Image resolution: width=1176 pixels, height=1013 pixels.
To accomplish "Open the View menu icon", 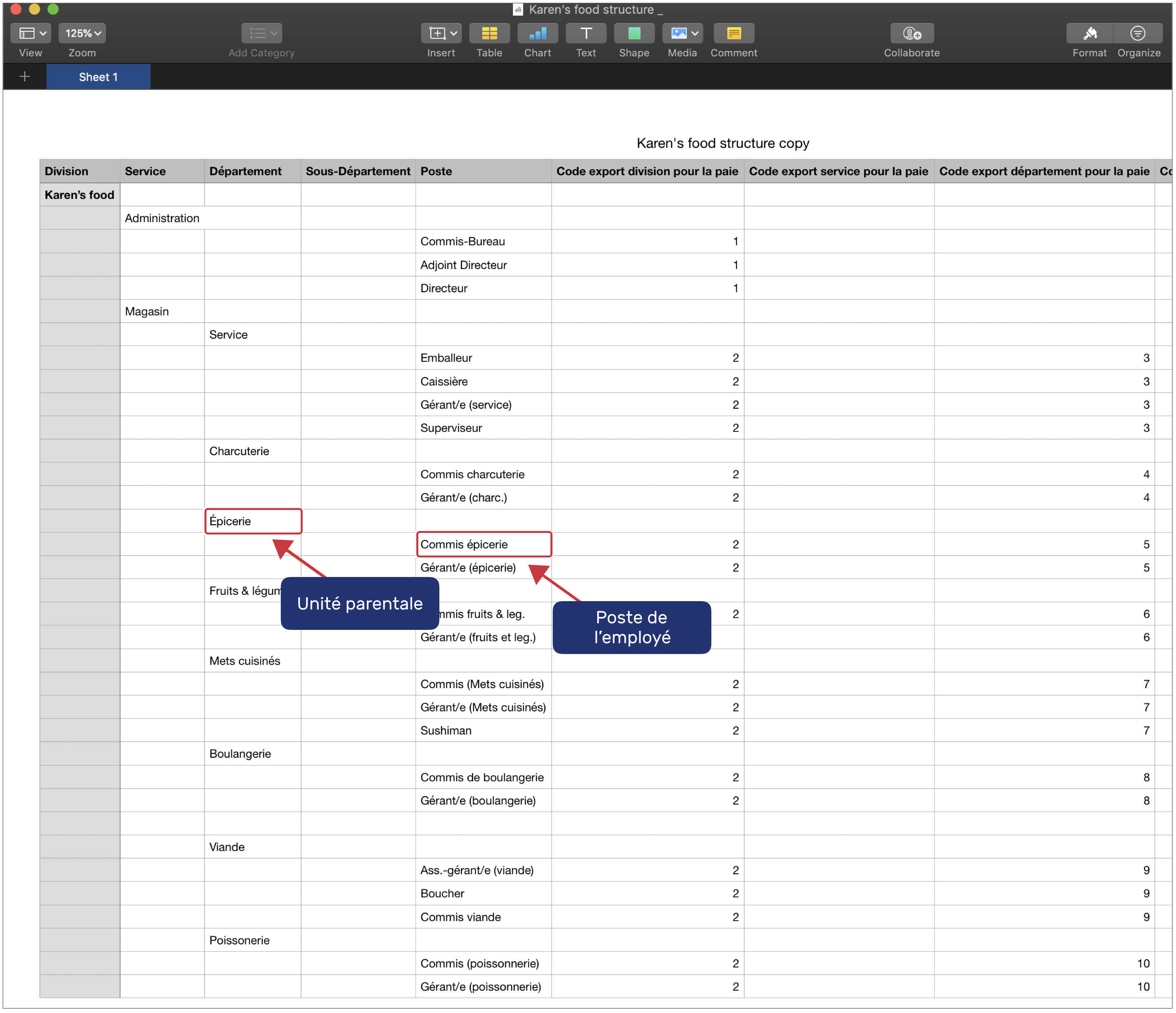I will 31,33.
